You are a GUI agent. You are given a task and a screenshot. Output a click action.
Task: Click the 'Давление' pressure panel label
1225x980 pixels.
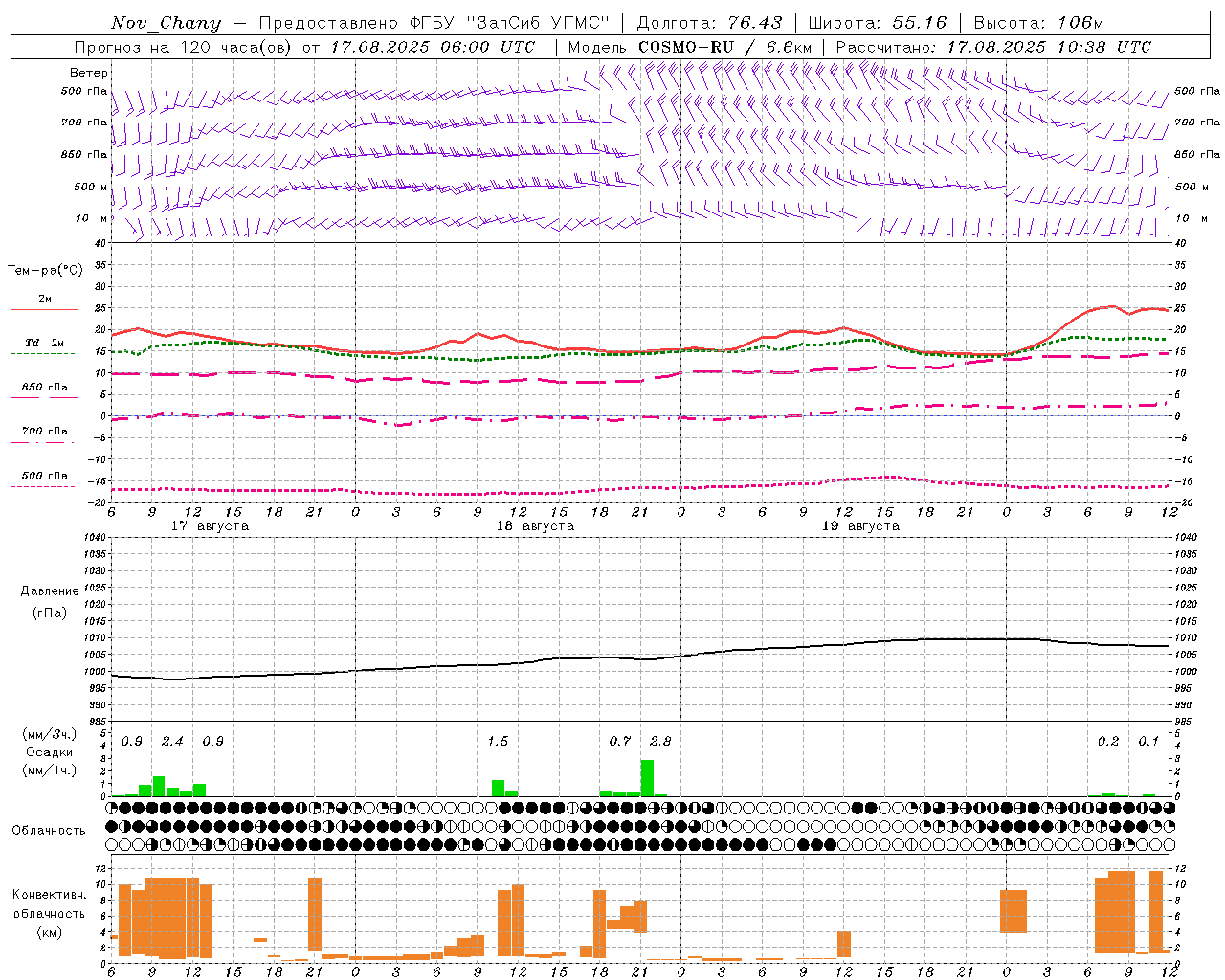click(x=50, y=591)
